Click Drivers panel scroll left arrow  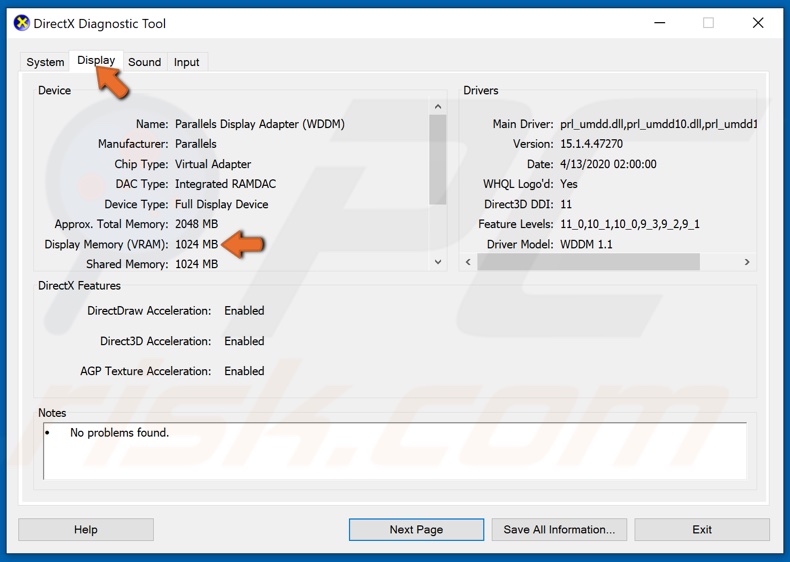pyautogui.click(x=468, y=262)
